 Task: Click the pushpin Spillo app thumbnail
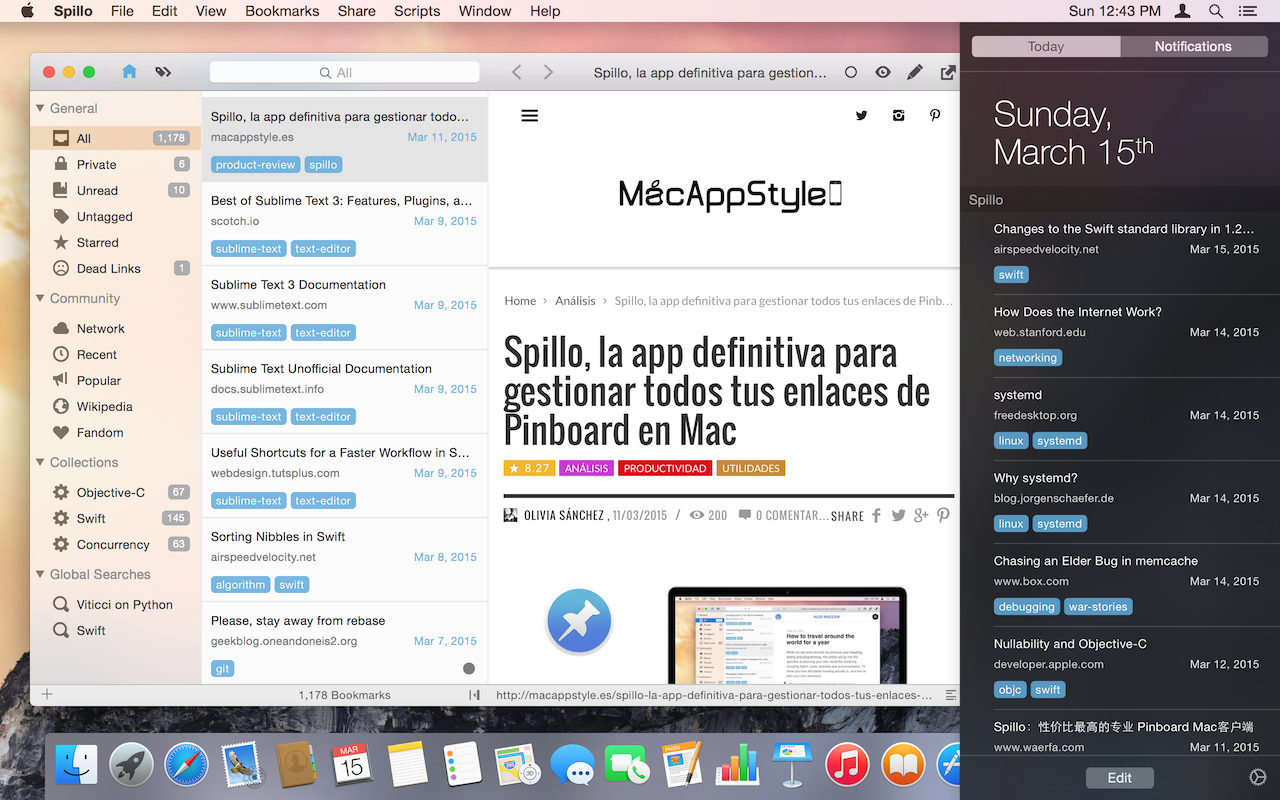click(x=578, y=620)
